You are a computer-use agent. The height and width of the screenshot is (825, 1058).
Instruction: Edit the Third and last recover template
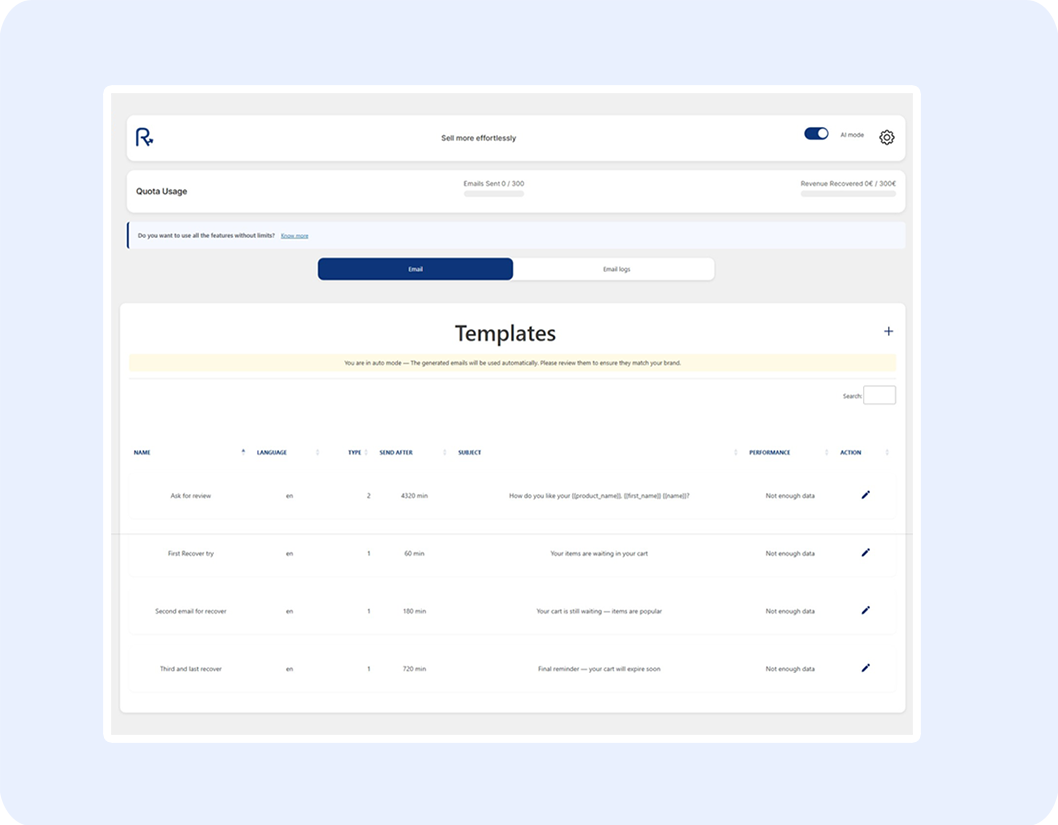click(x=865, y=668)
